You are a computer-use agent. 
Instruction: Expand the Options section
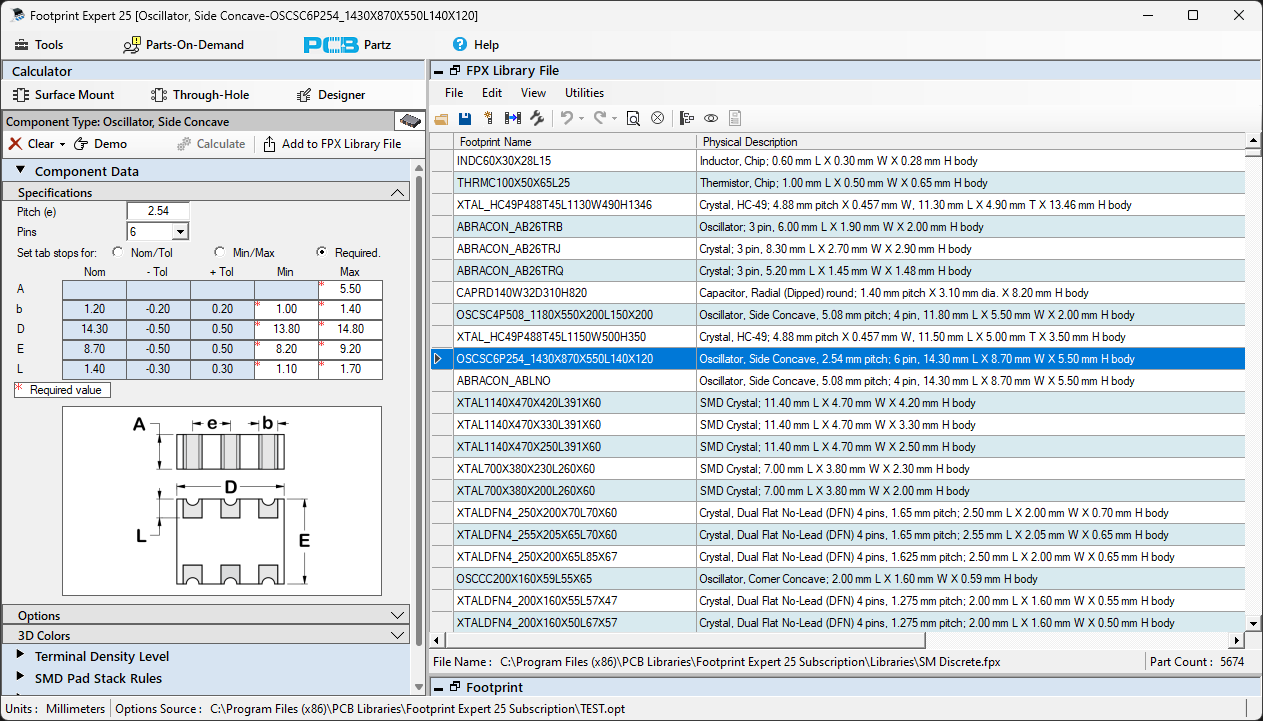click(398, 615)
